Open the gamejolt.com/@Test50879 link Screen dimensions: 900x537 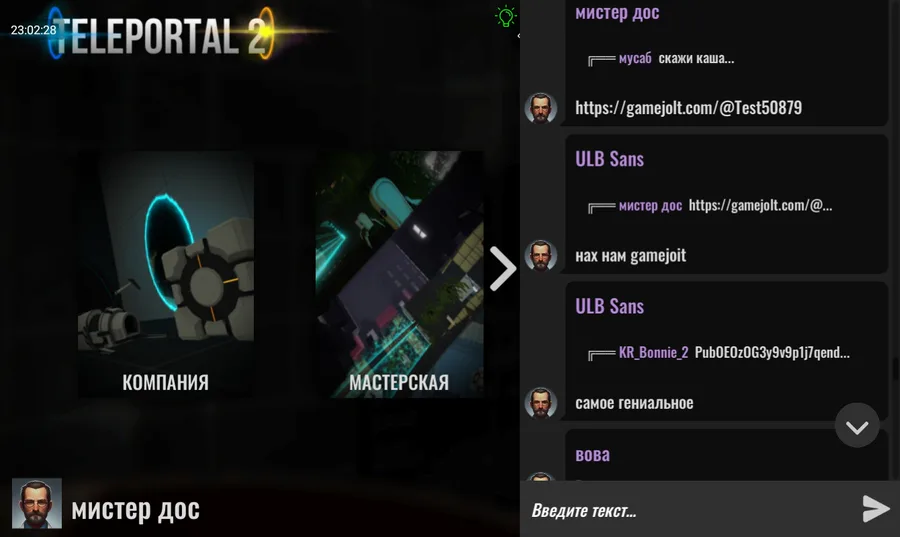point(688,107)
